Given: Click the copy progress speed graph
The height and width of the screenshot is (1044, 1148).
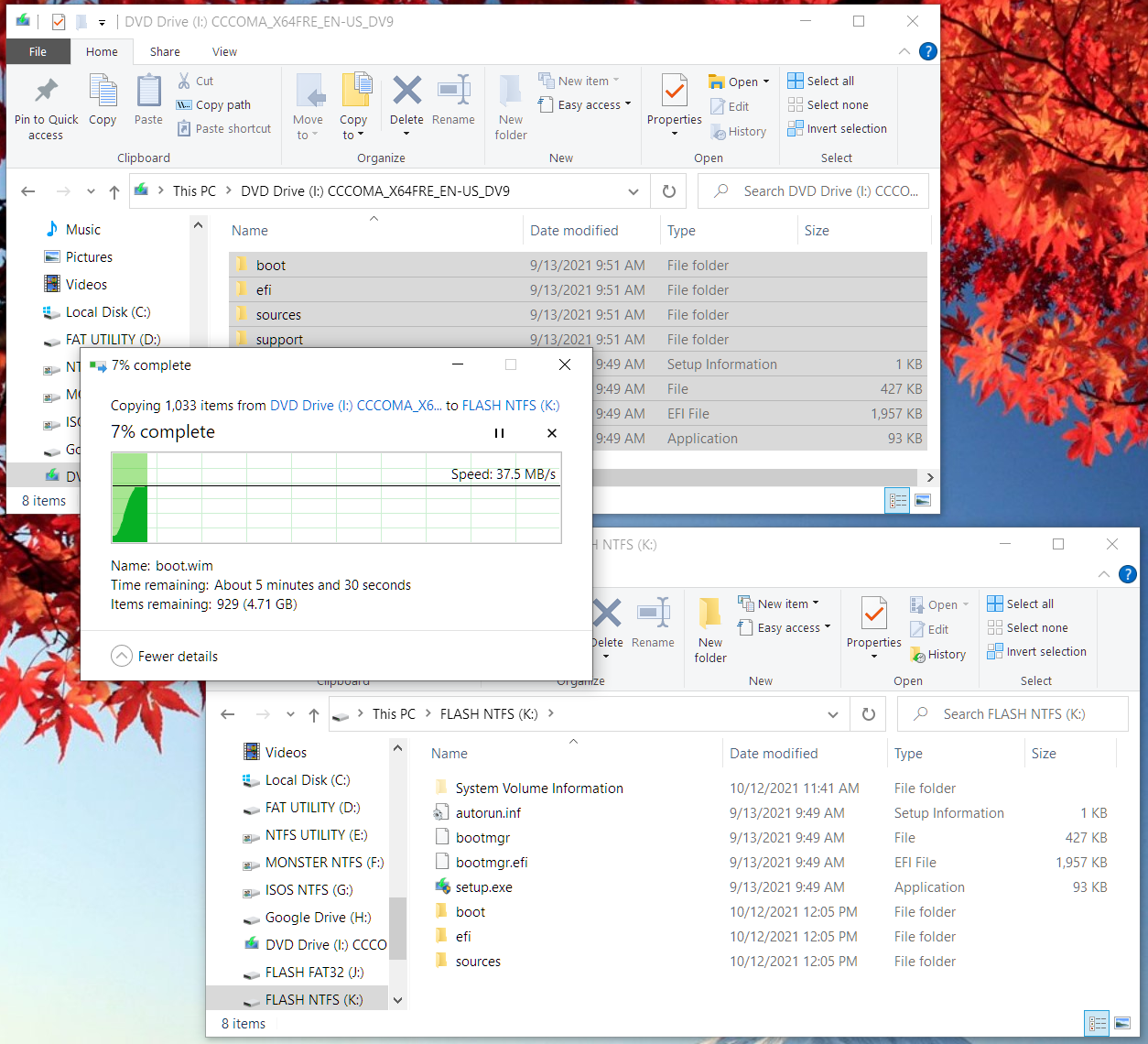Looking at the screenshot, I should click(336, 497).
